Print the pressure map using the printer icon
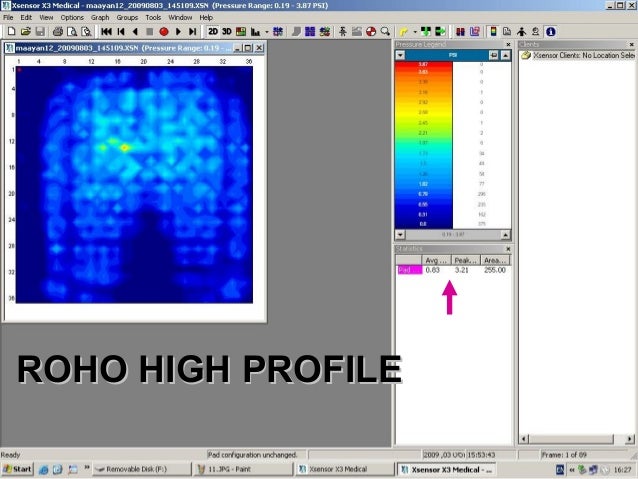This screenshot has width=638, height=479. point(58,31)
